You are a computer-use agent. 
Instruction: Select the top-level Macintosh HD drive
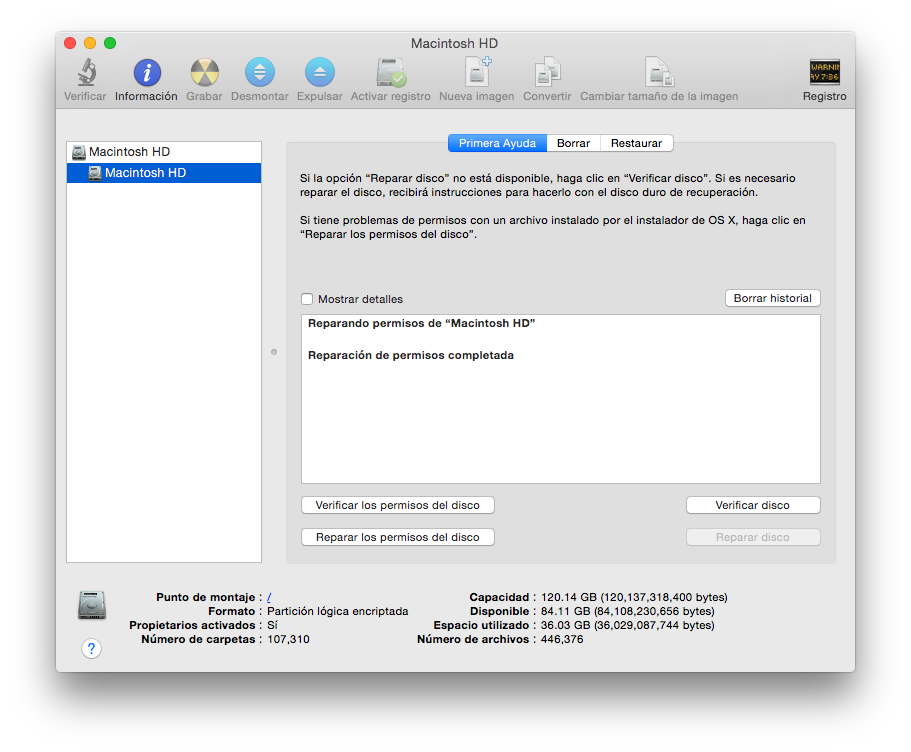(x=129, y=152)
